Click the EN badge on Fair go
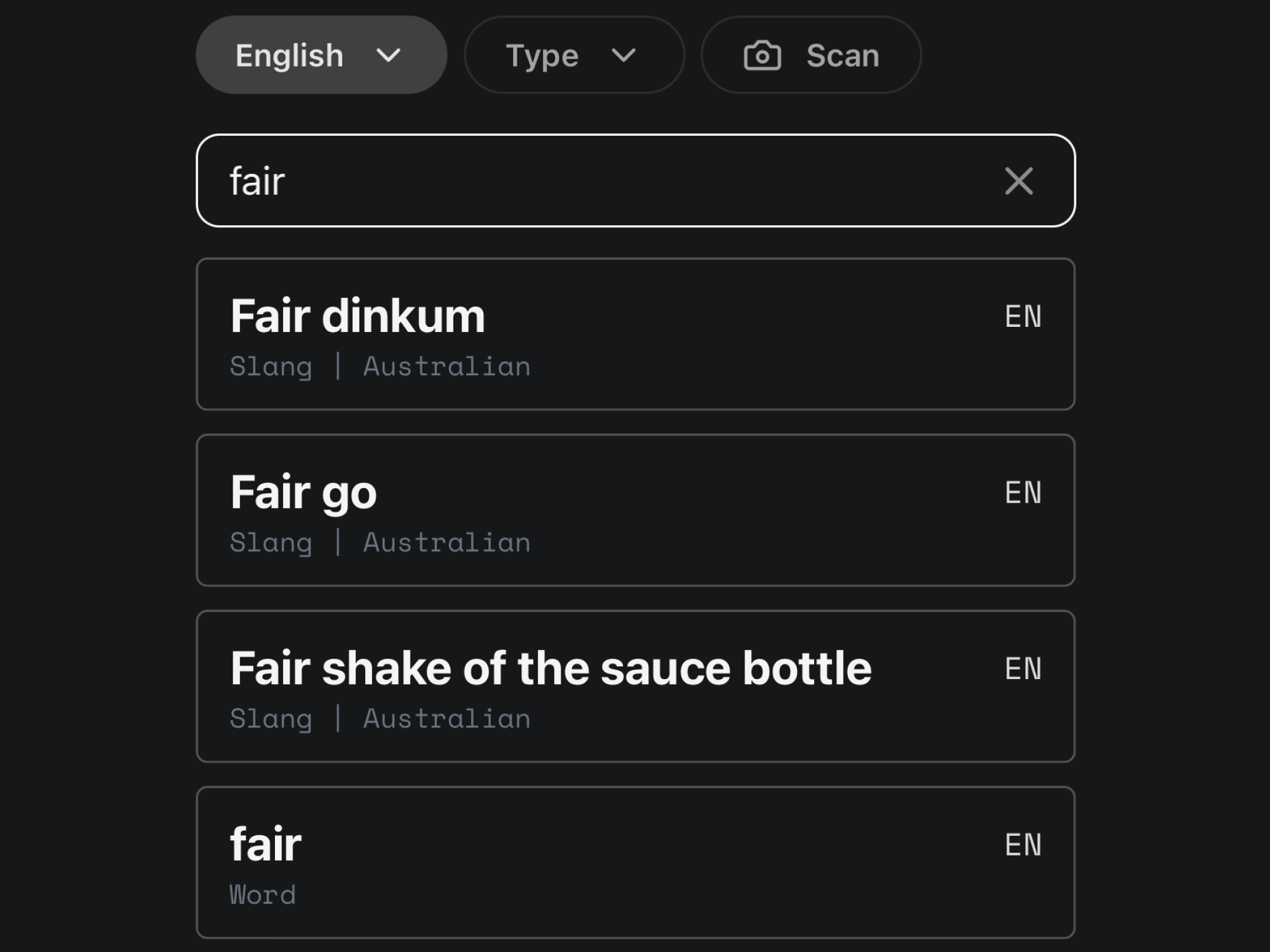The image size is (1270, 952). coord(1023,493)
